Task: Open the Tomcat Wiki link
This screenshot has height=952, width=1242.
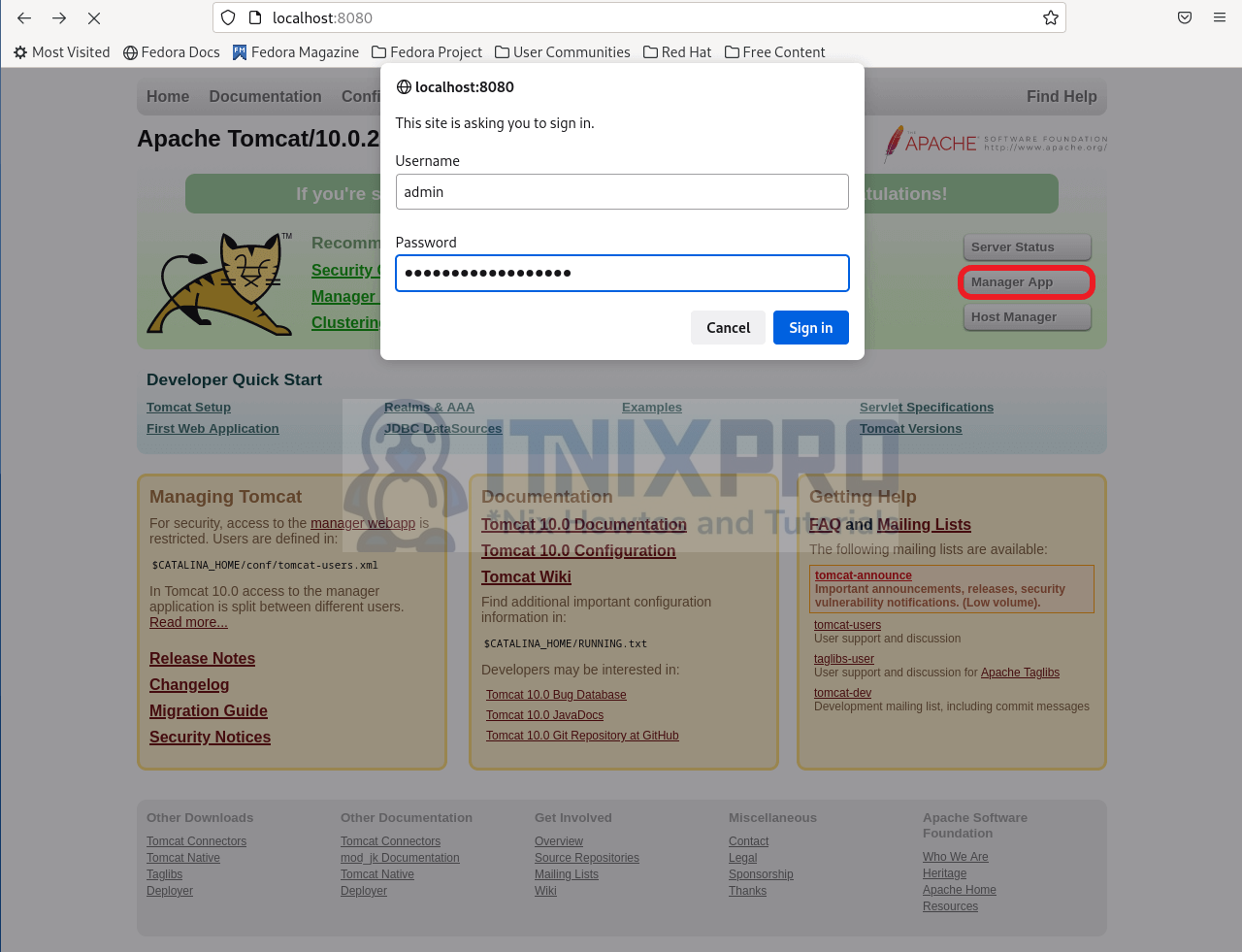Action: pyautogui.click(x=526, y=576)
